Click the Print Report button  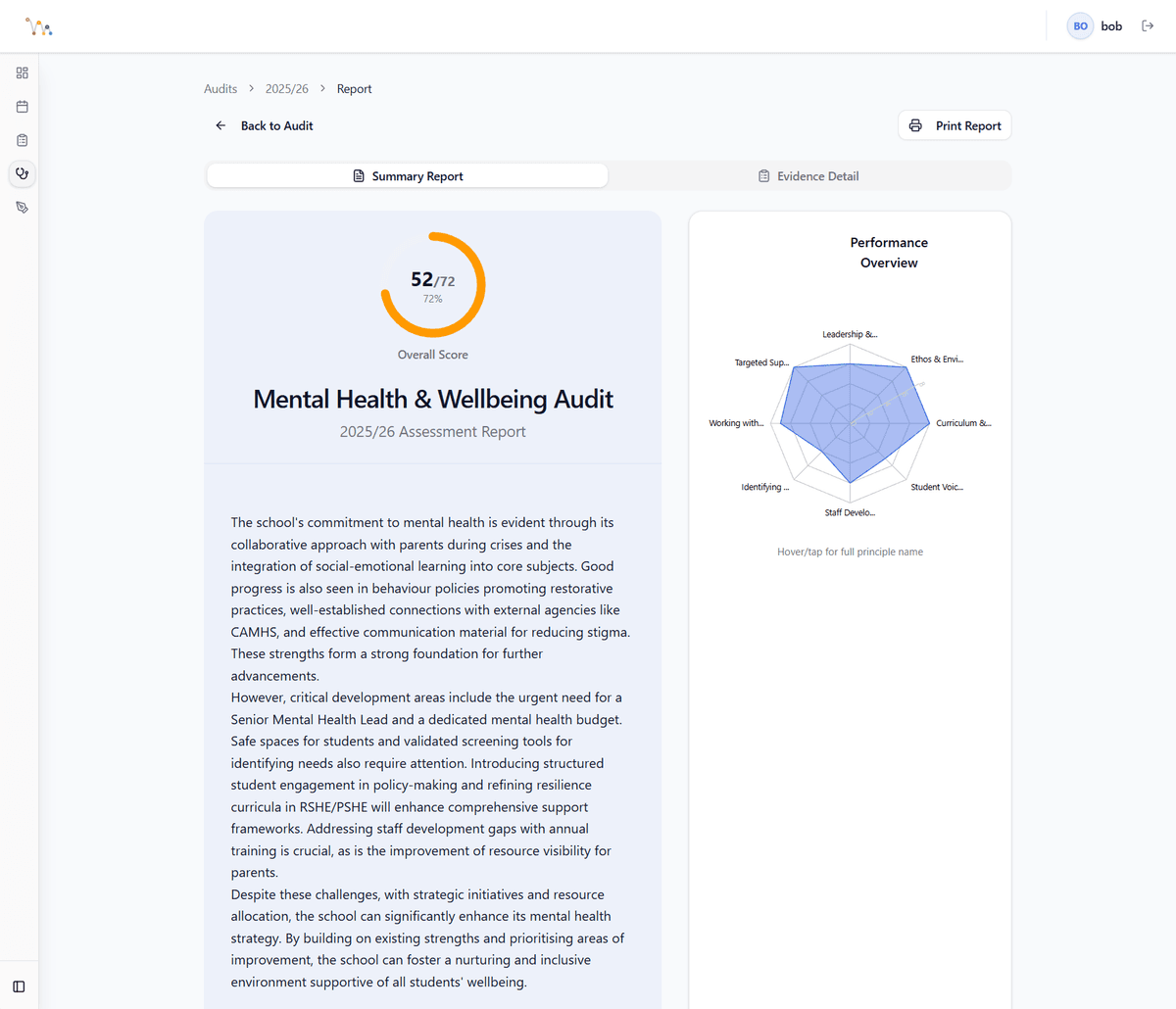[954, 125]
